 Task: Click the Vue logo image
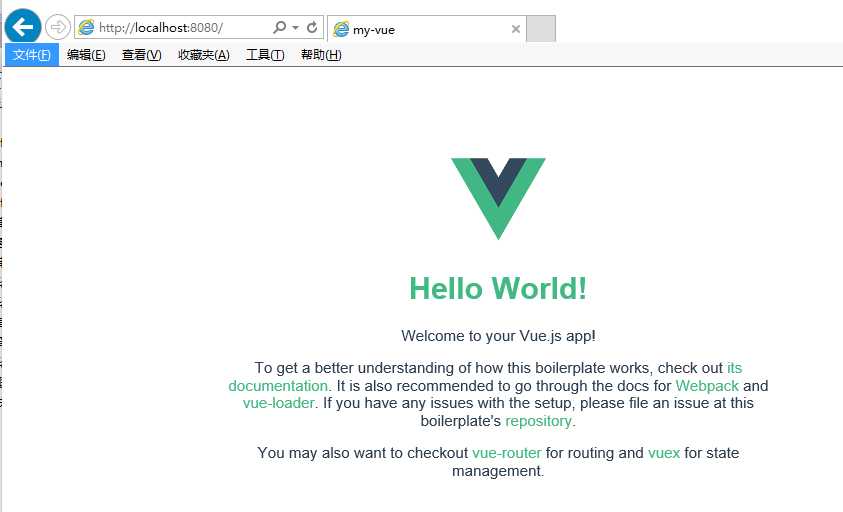(x=498, y=198)
